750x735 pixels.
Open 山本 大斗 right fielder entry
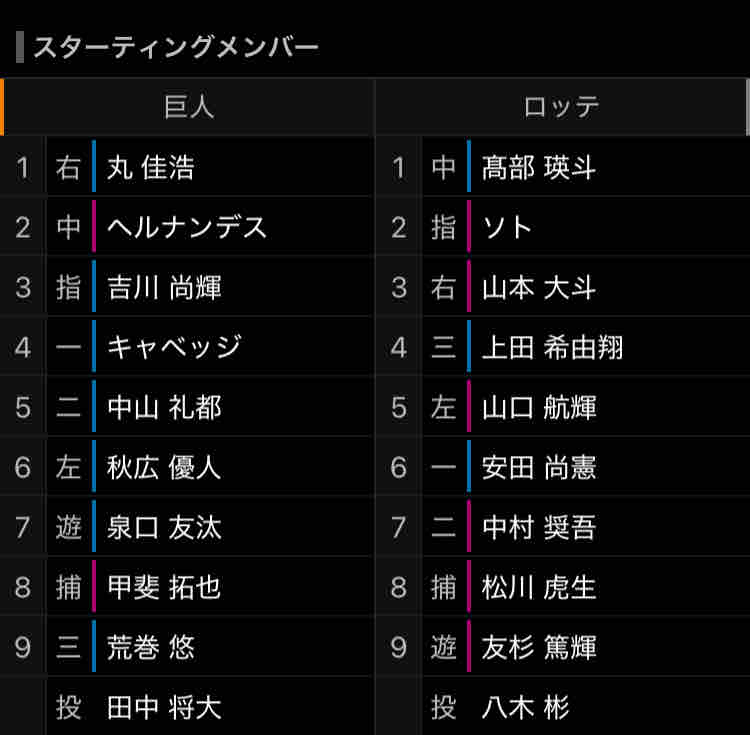pyautogui.click(x=539, y=287)
